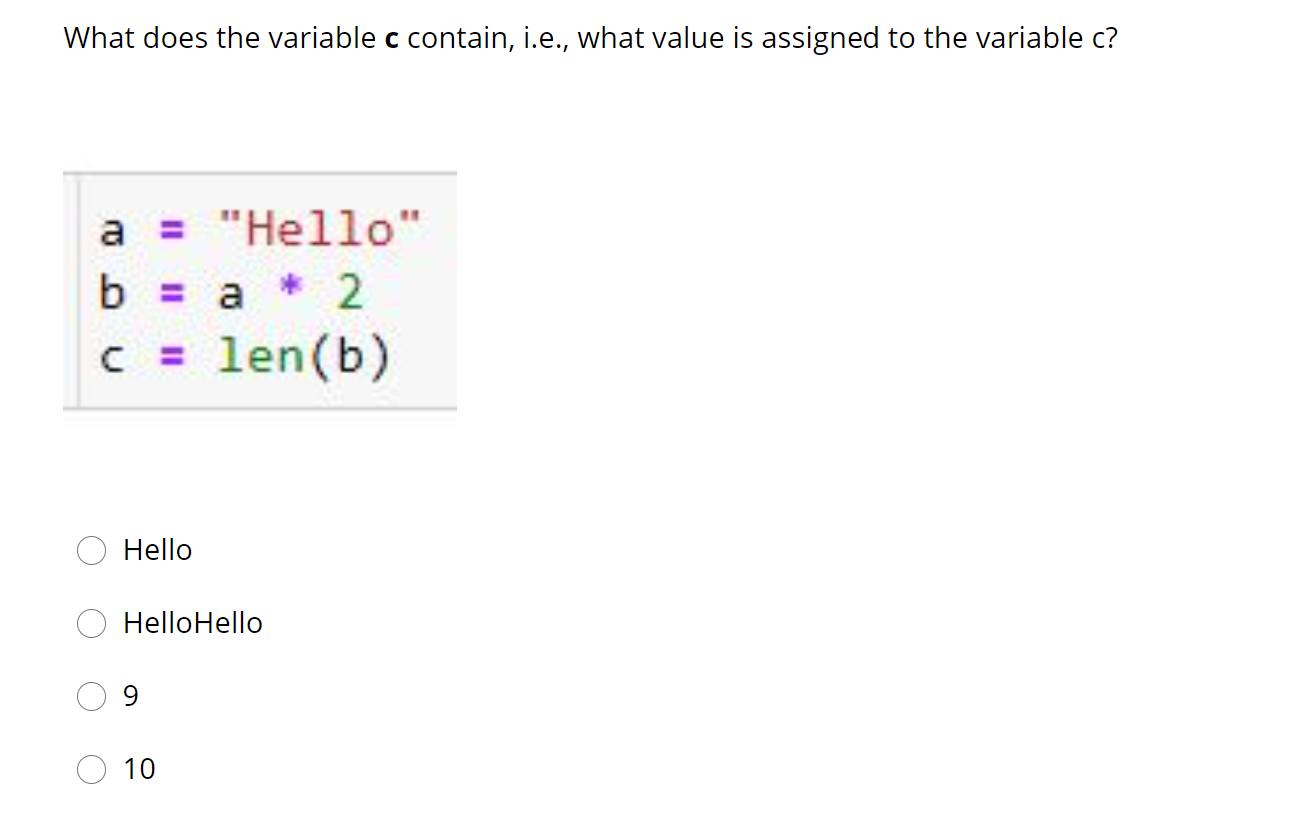This screenshot has height=837, width=1298.
Task: Click the bold letter c in the question
Action: click(x=390, y=38)
